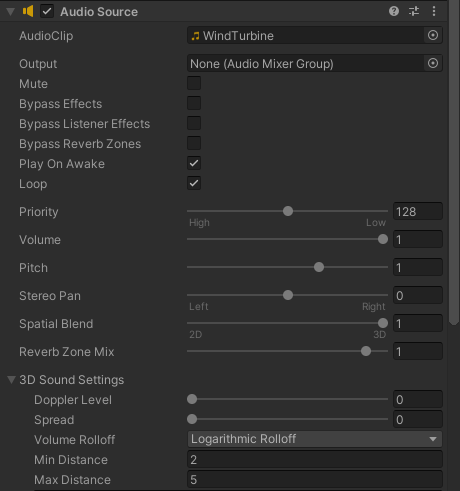Click the Max Distance input field
This screenshot has height=491, width=460.
coord(315,480)
